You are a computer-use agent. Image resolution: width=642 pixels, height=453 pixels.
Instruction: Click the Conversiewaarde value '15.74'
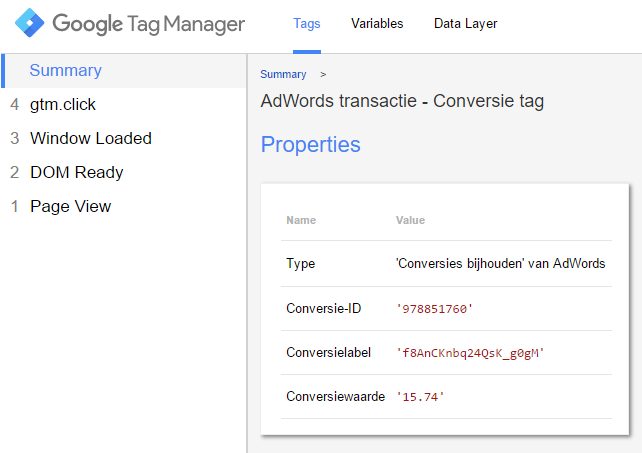click(421, 397)
